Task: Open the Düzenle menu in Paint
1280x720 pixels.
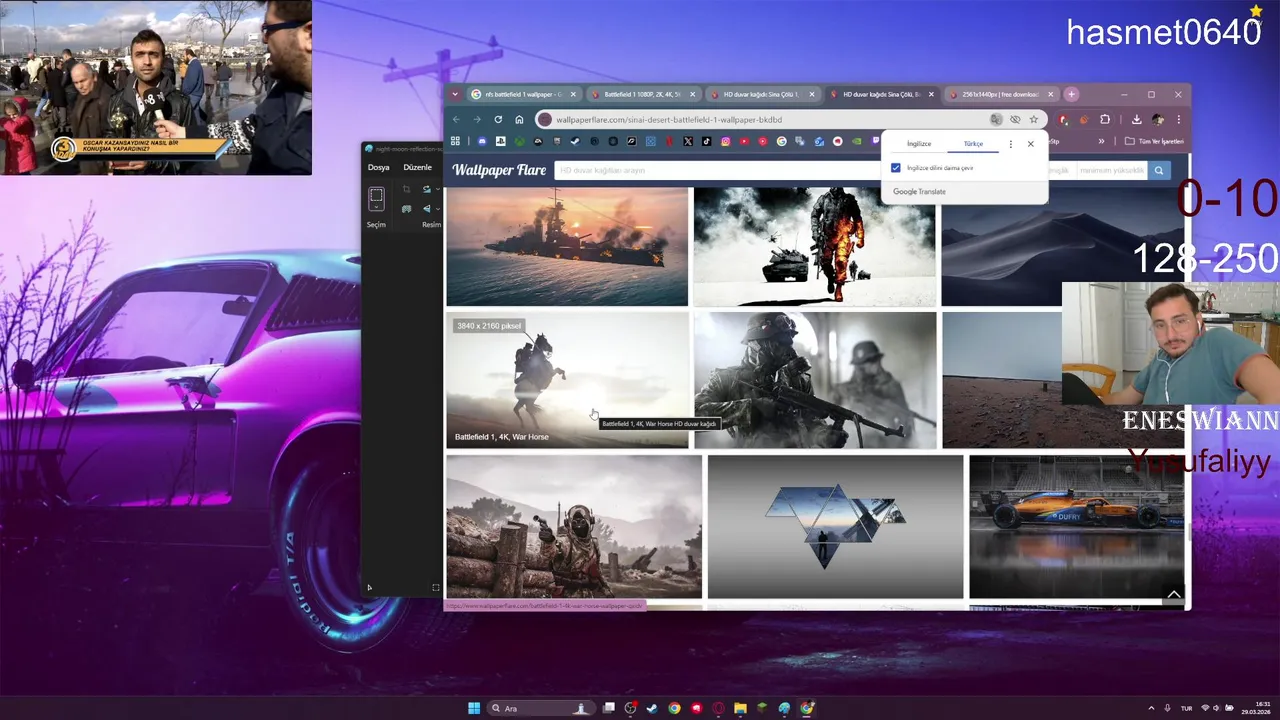Action: tap(417, 167)
